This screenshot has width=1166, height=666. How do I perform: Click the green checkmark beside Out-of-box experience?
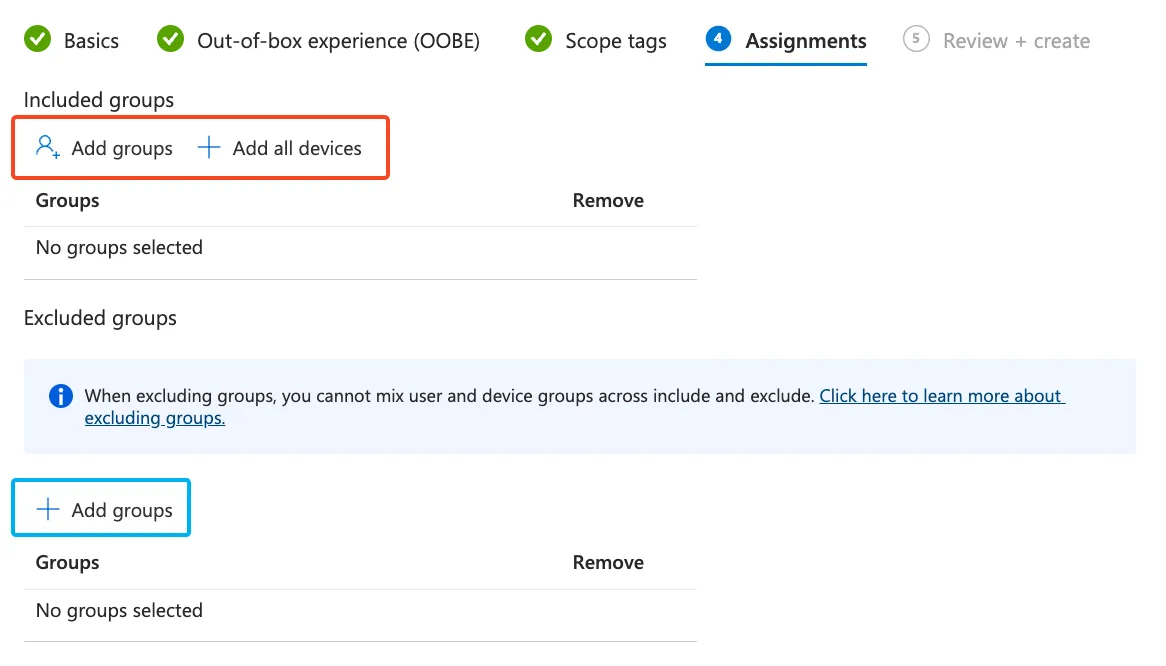(170, 39)
